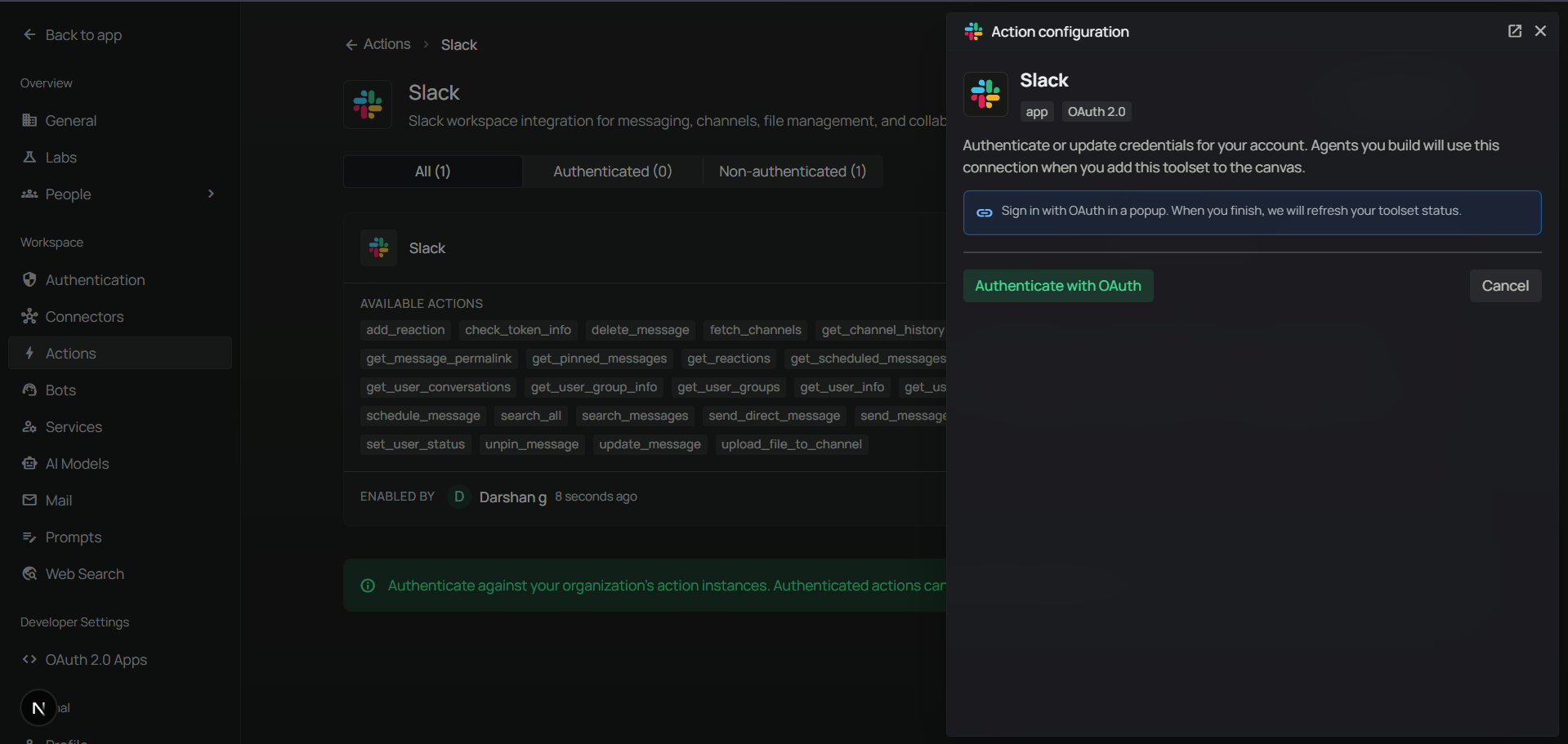Click the OAuth 2.0 Apps code icon
The image size is (1568, 744).
(29, 659)
